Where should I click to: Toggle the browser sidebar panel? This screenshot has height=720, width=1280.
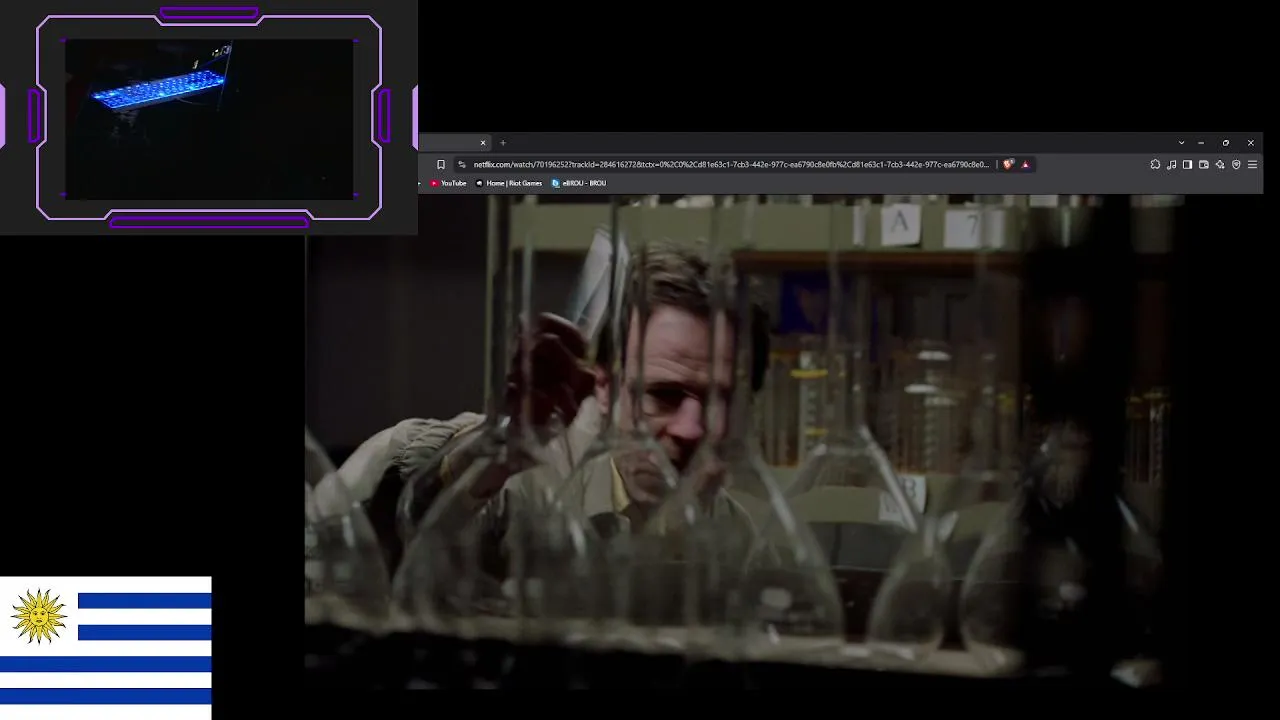pyautogui.click(x=1187, y=165)
